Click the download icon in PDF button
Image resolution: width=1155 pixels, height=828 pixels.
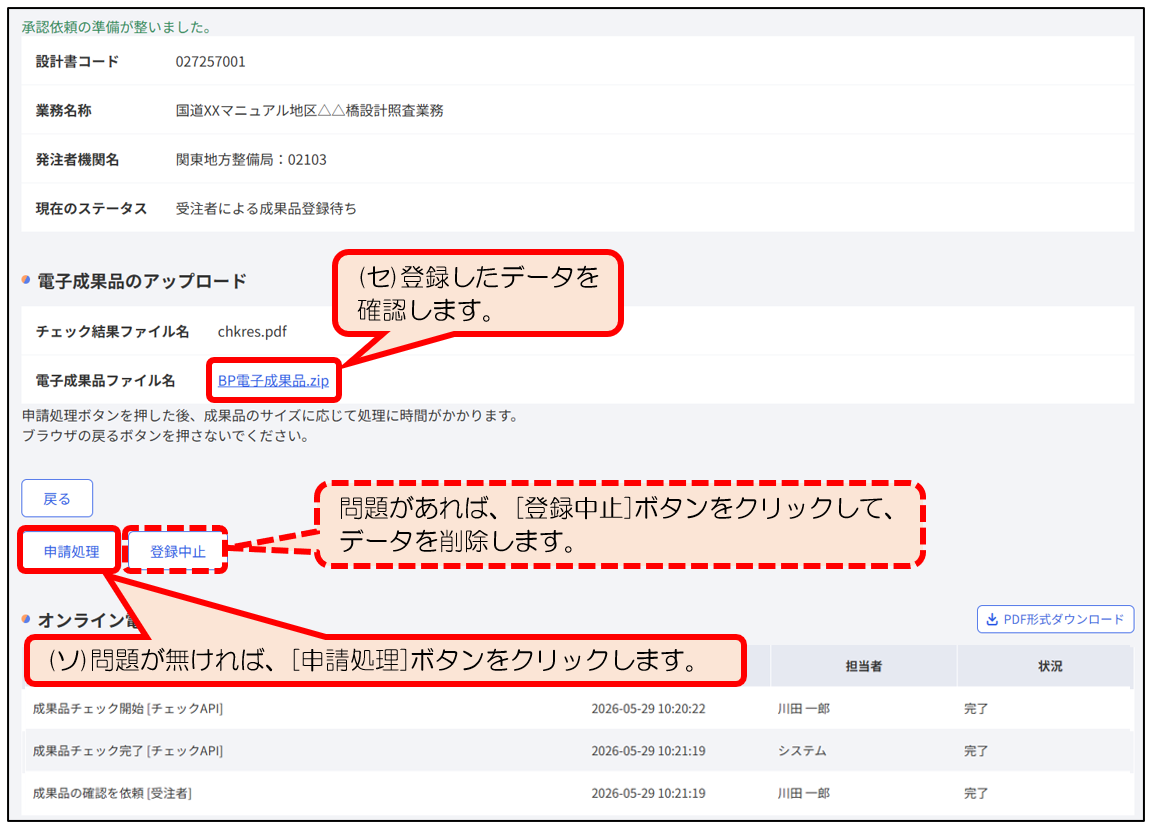pos(991,619)
